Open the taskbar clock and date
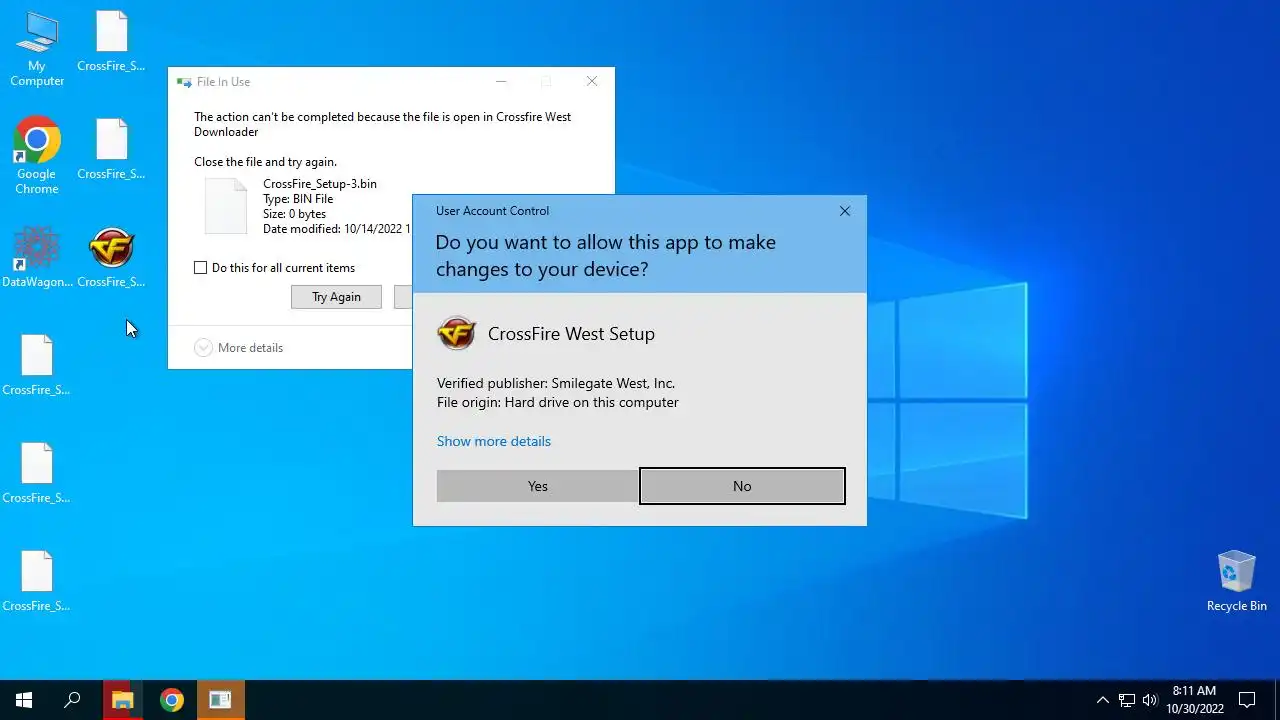This screenshot has width=1280, height=720. pos(1194,700)
